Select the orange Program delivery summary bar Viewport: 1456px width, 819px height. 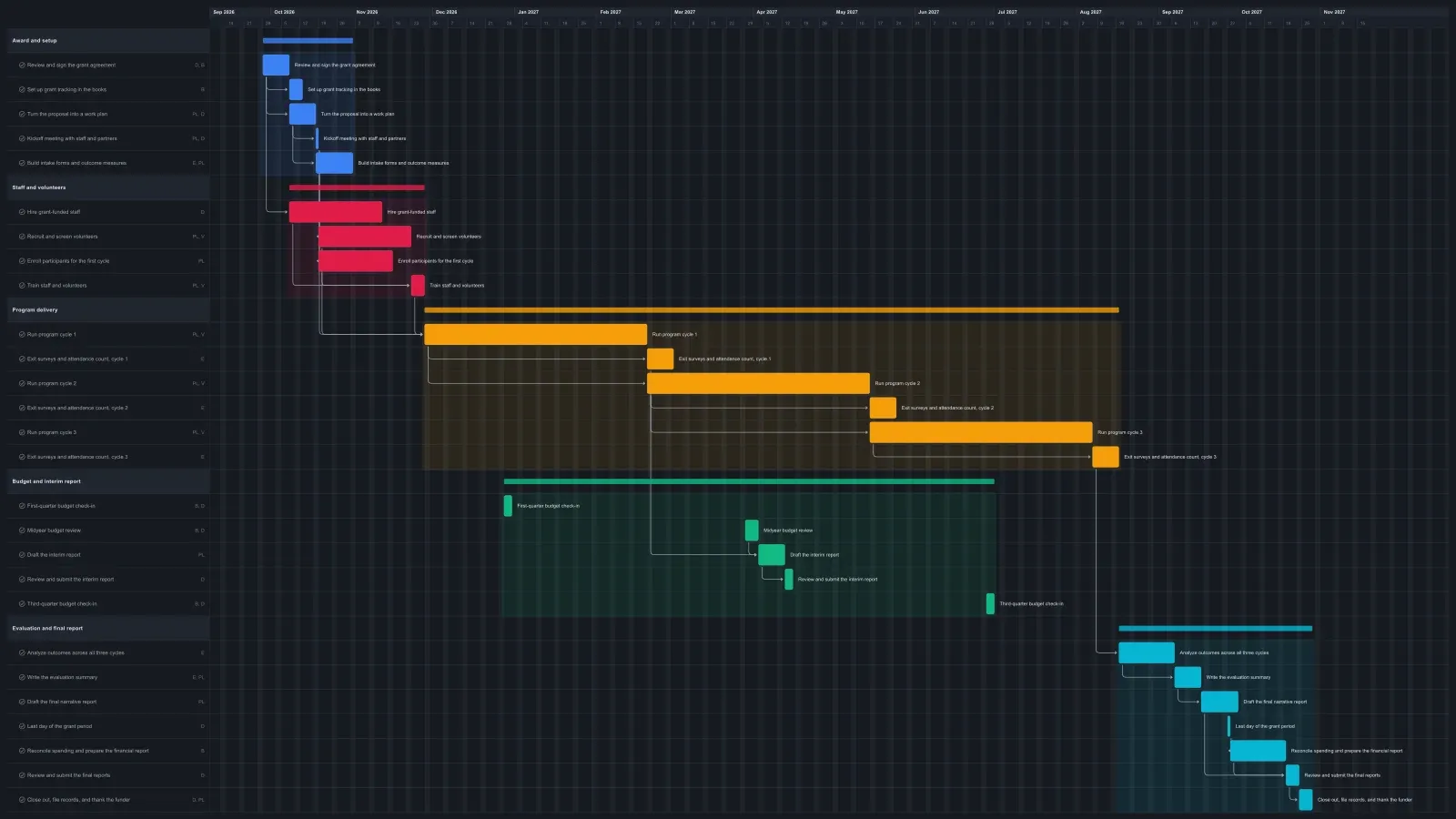pos(772,310)
